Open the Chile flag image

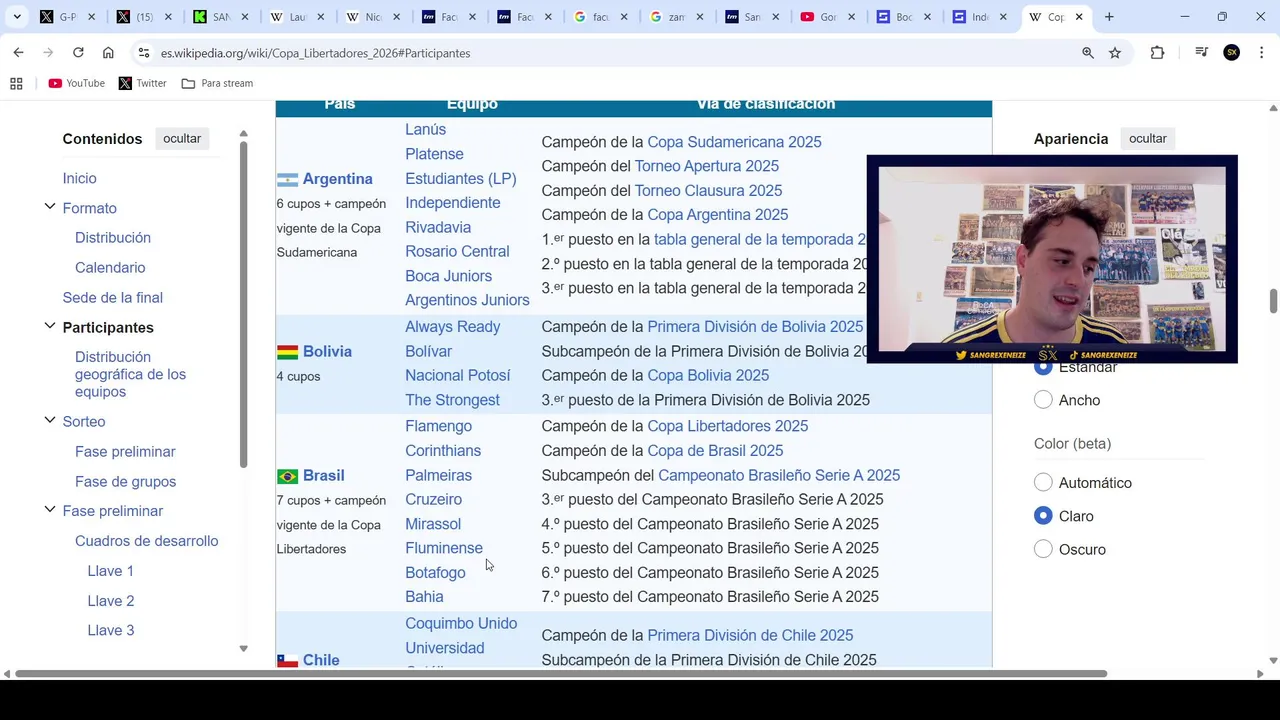coord(287,660)
